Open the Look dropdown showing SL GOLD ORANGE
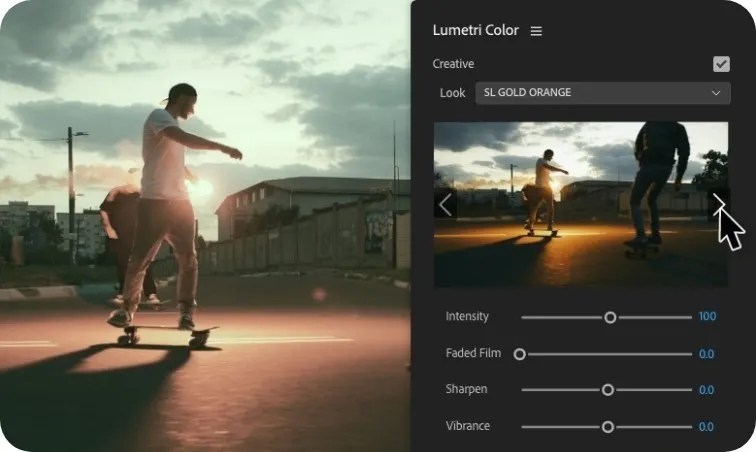This screenshot has width=756, height=452. pyautogui.click(x=603, y=93)
